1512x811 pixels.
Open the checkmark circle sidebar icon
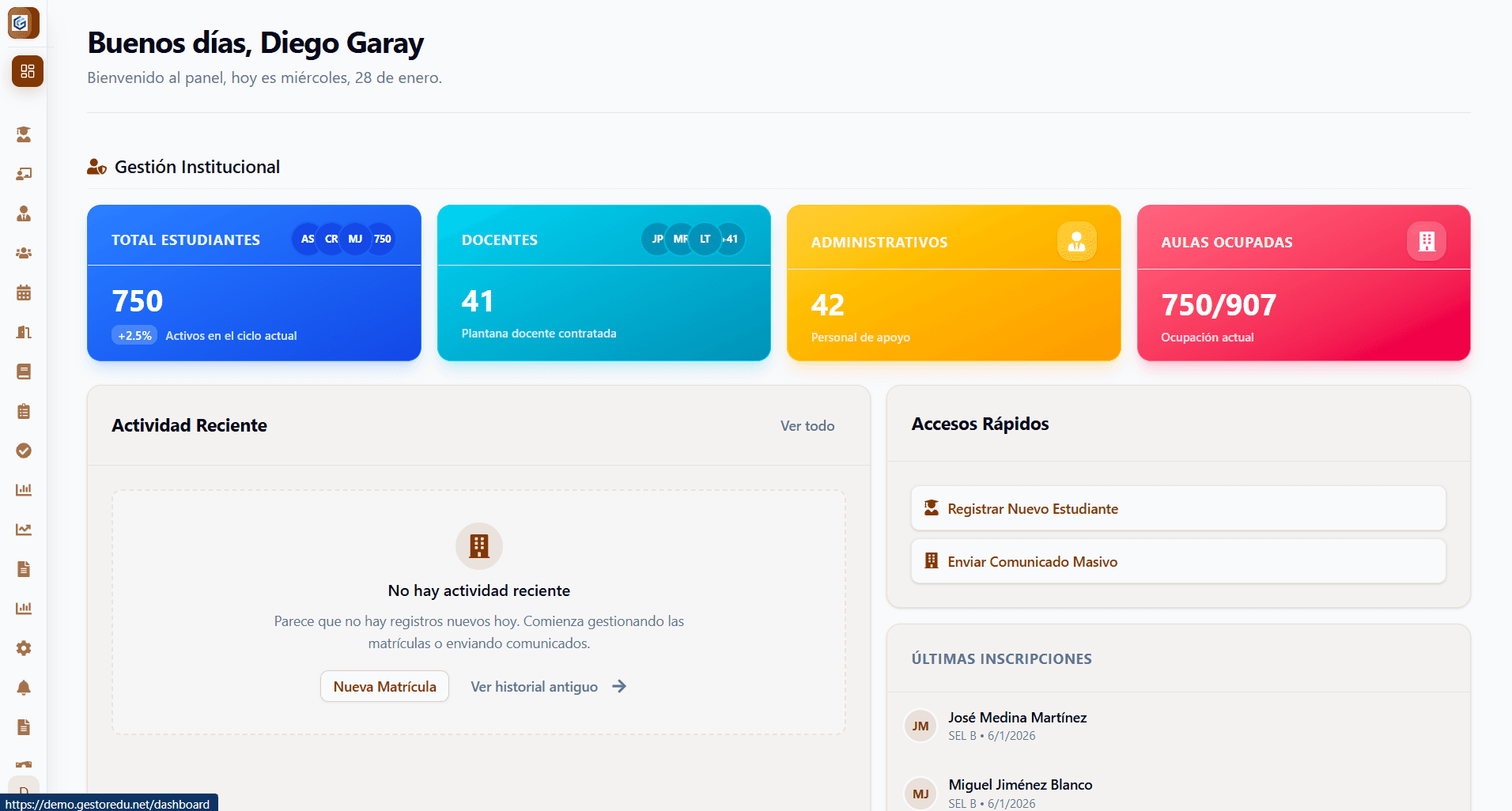point(24,451)
